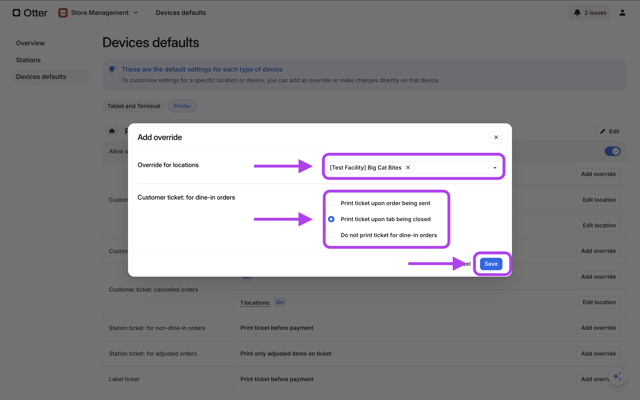Viewport: 640px width, 400px height.
Task: Select Print ticket upon tab being closed
Action: point(332,219)
